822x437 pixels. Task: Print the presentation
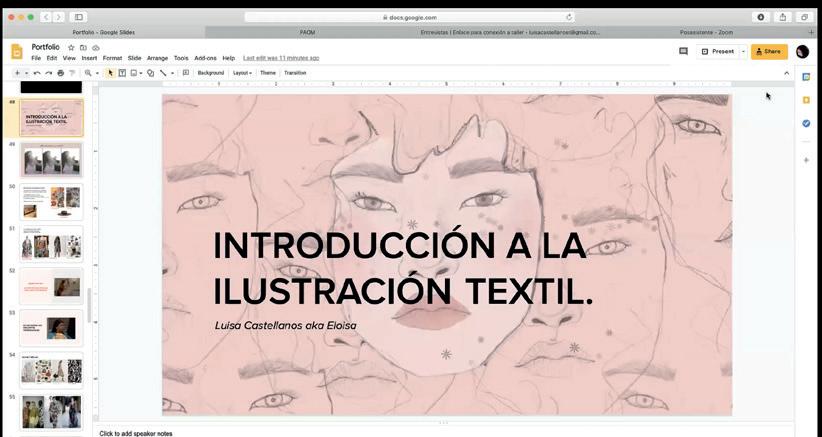tap(61, 73)
